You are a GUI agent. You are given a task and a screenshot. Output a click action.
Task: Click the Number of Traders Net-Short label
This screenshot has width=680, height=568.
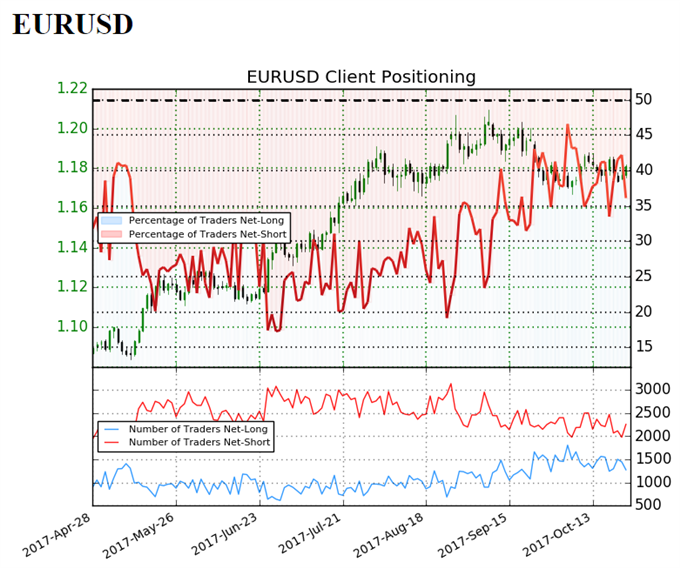[199, 442]
